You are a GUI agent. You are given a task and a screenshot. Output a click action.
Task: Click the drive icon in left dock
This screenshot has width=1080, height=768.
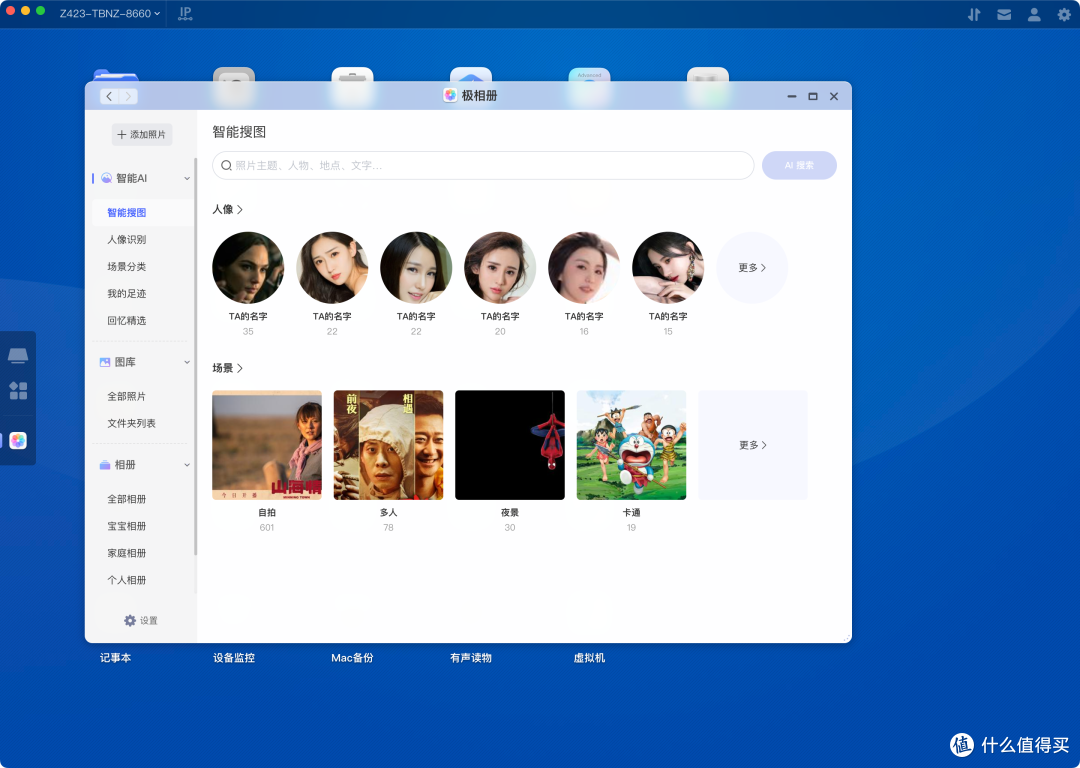click(x=18, y=355)
